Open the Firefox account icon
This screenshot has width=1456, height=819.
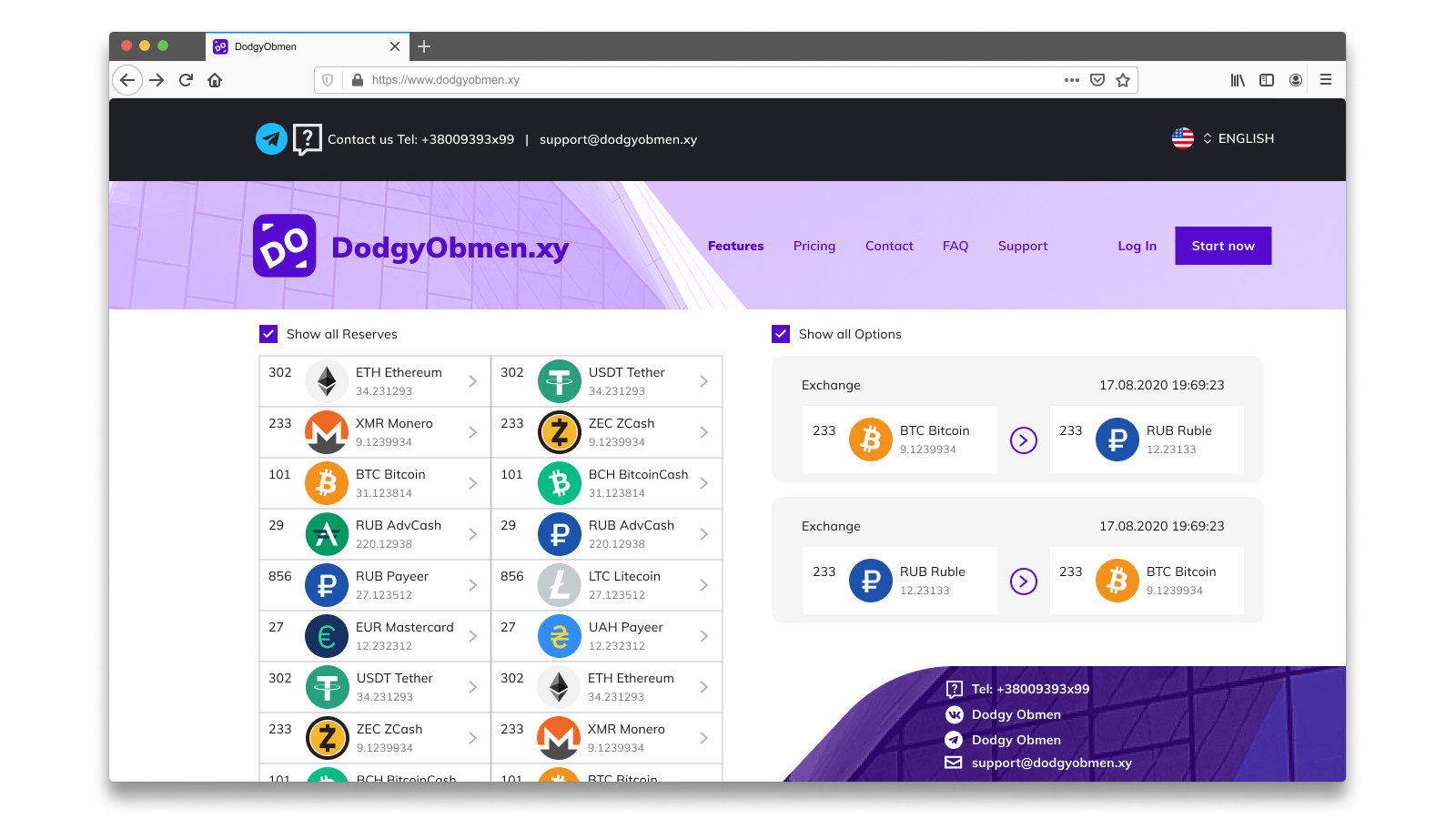click(1296, 80)
